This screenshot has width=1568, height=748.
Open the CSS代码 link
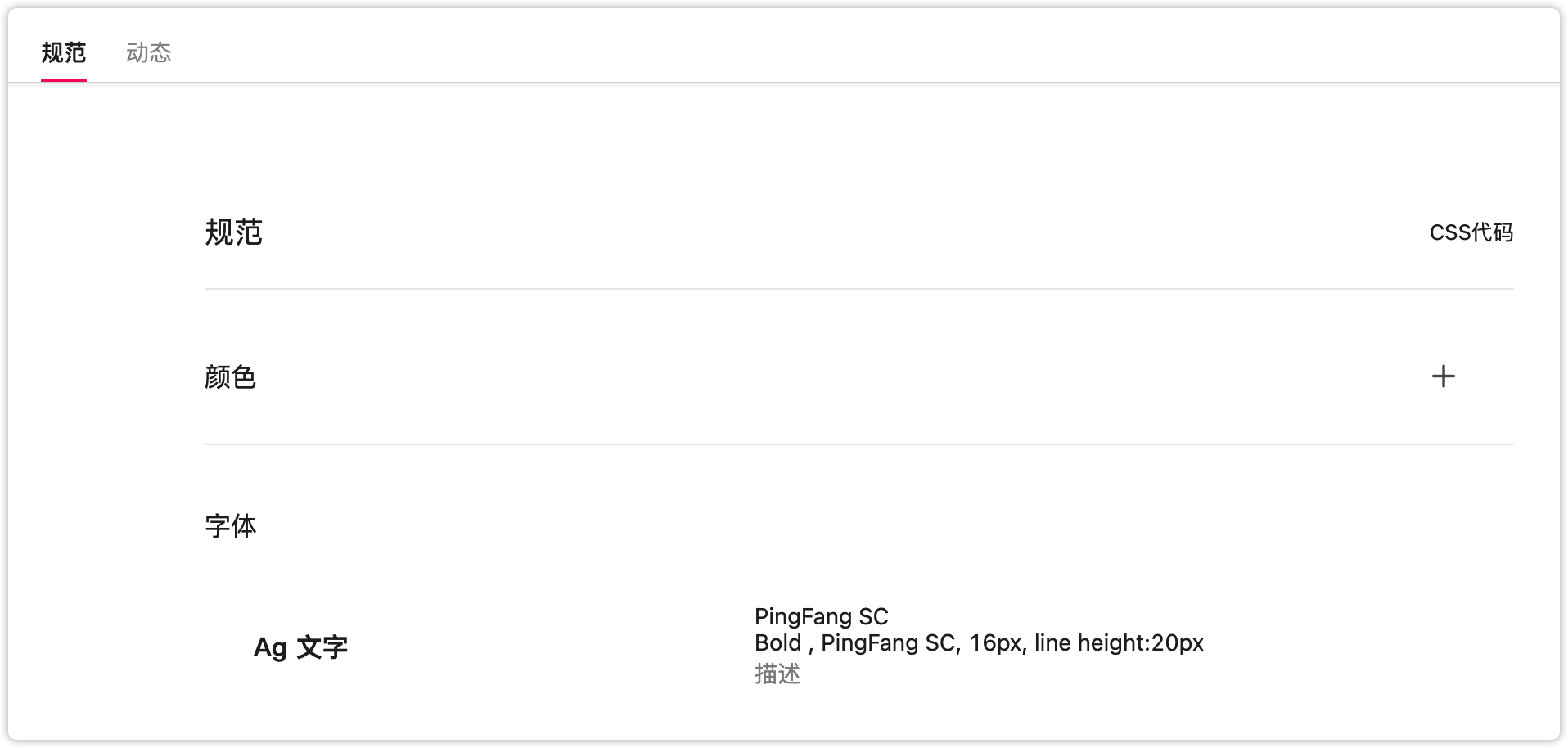[x=1471, y=233]
